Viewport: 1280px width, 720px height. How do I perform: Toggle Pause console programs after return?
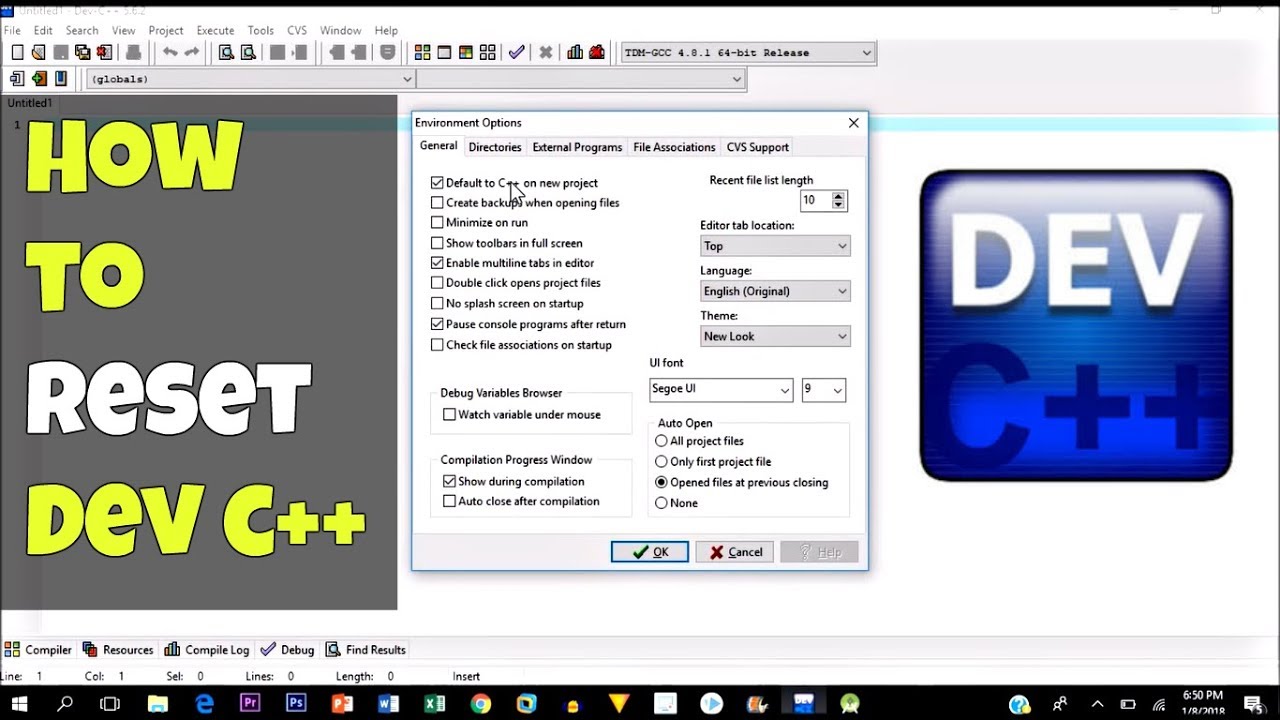point(437,324)
